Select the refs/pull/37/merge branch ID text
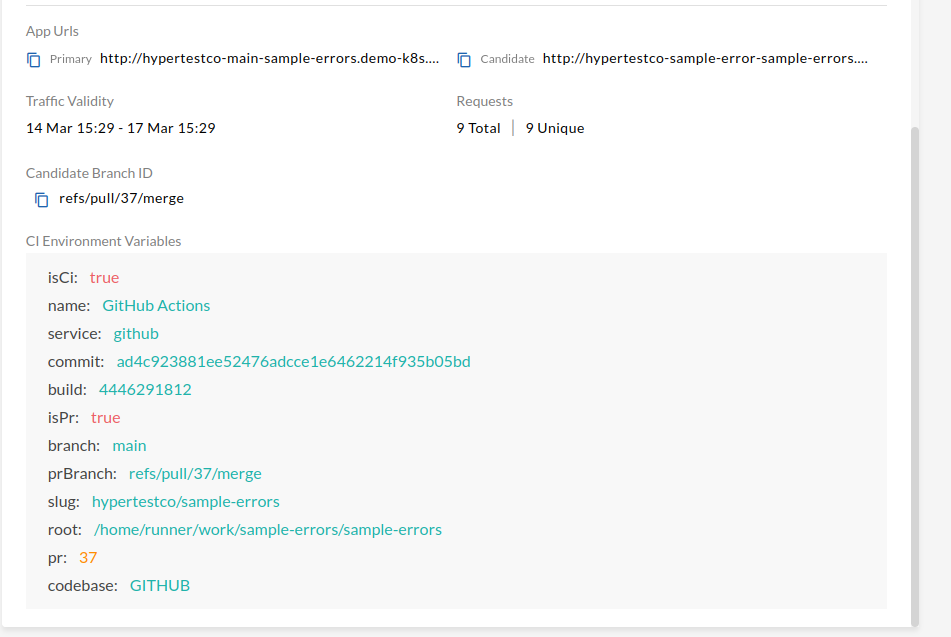 (121, 198)
